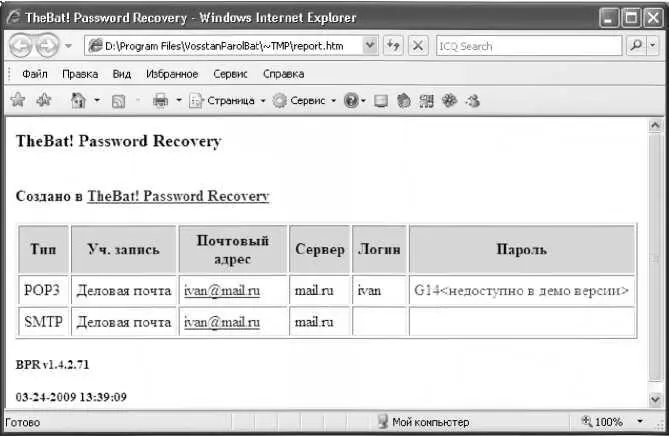
Task: Click the Логин column header
Action: [x=379, y=249]
